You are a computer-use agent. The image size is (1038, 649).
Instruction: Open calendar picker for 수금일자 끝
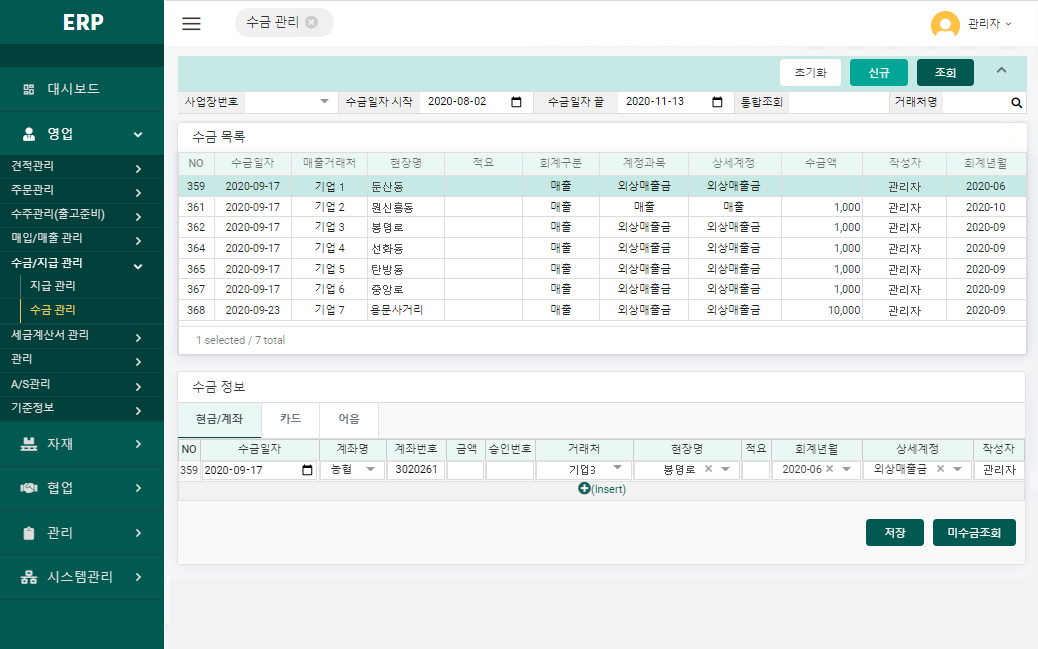coord(717,102)
